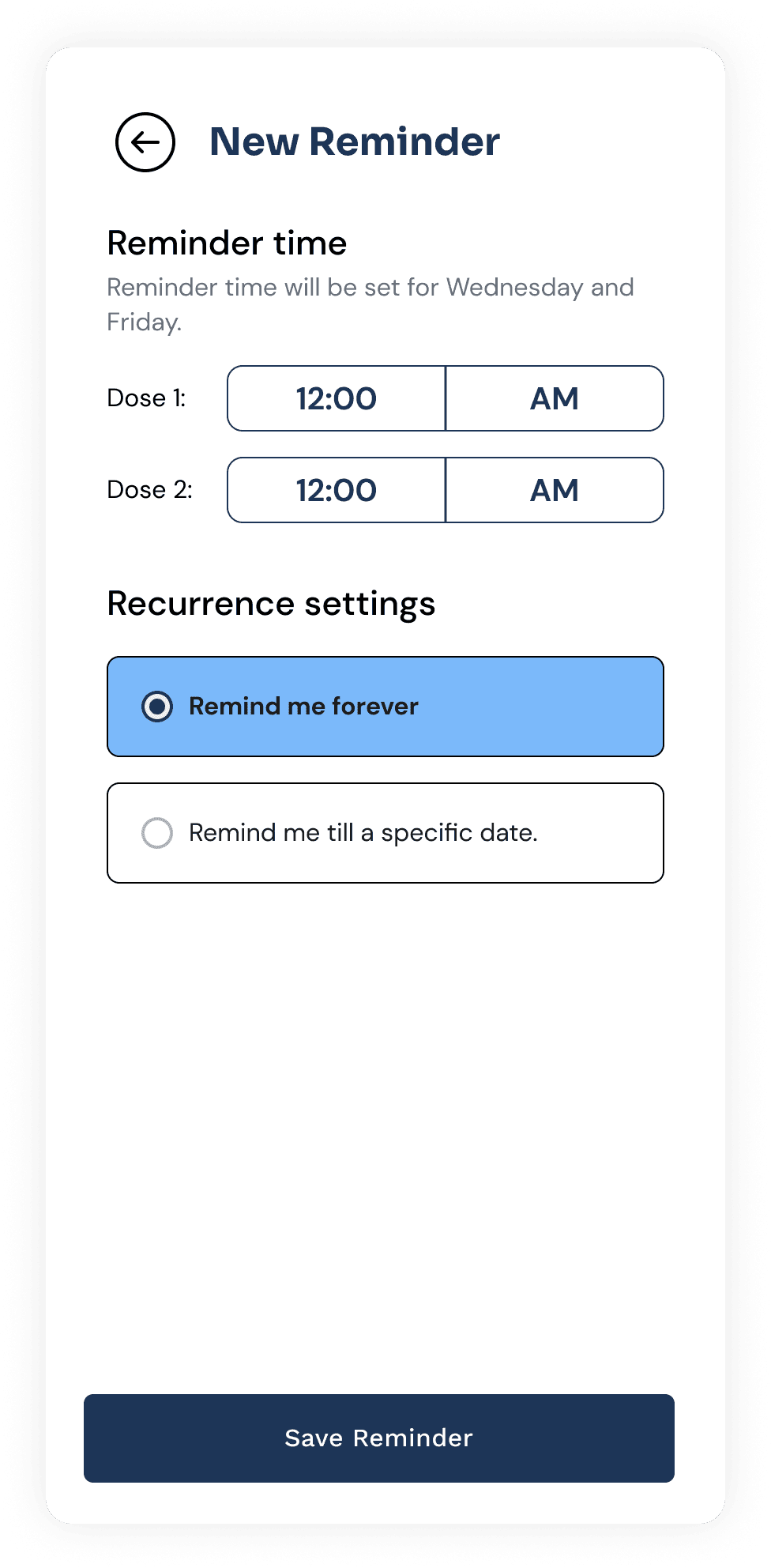
Task: Click the Recurrence settings section heading
Action: coord(271,604)
